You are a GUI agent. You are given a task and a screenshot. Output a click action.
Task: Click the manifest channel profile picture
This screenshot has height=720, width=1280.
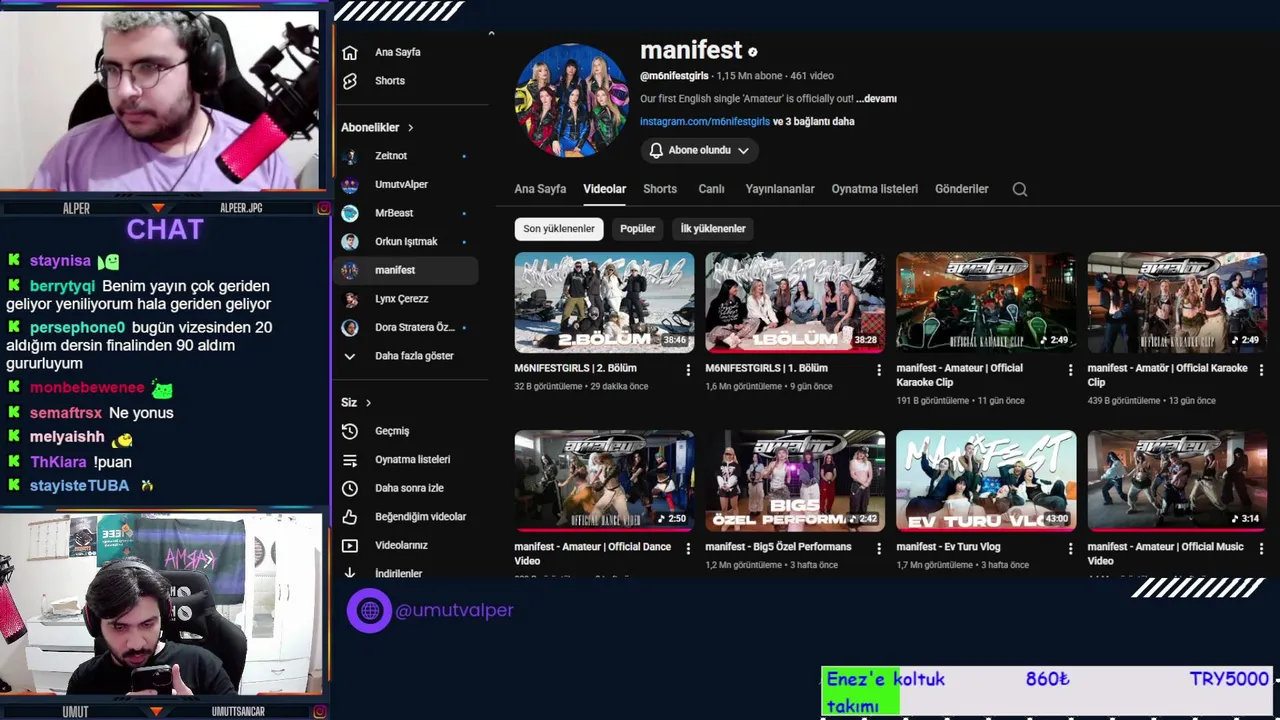pos(571,100)
